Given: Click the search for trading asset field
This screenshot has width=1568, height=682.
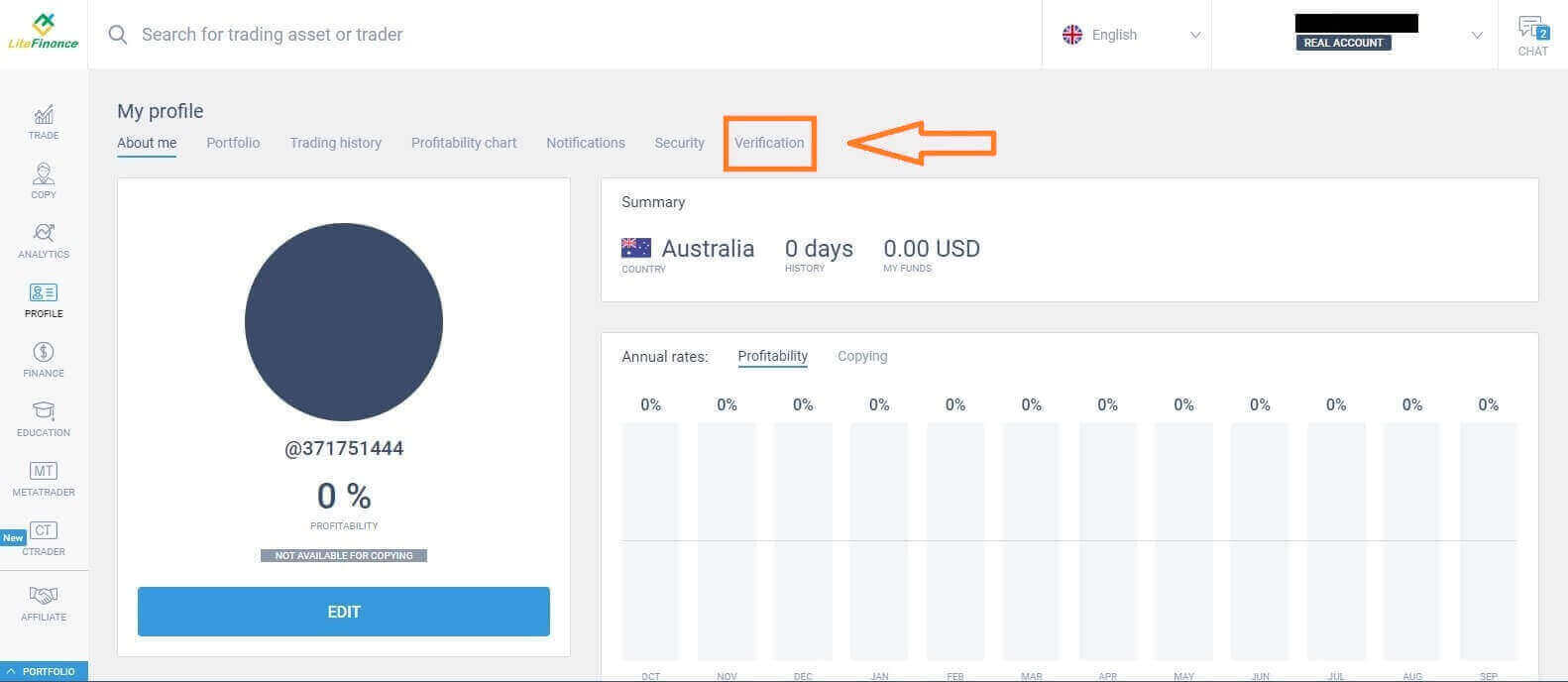Looking at the screenshot, I should point(496,35).
